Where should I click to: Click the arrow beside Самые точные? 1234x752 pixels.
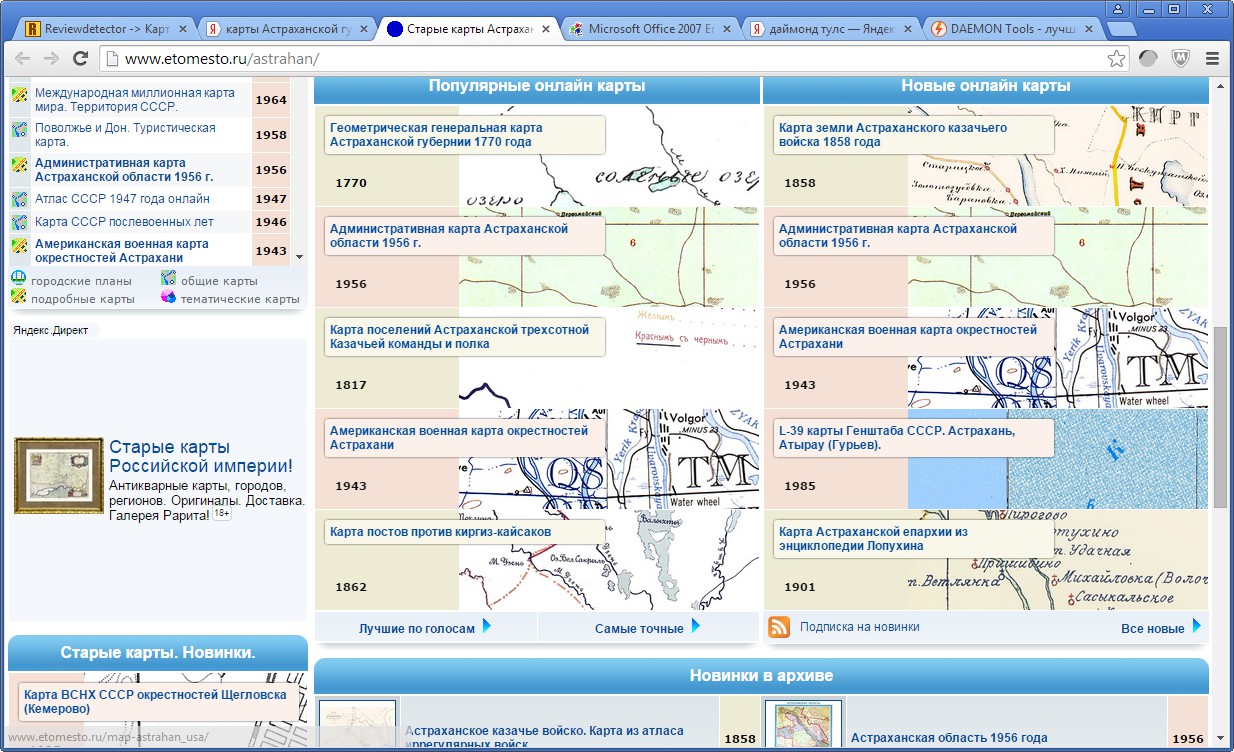[696, 627]
